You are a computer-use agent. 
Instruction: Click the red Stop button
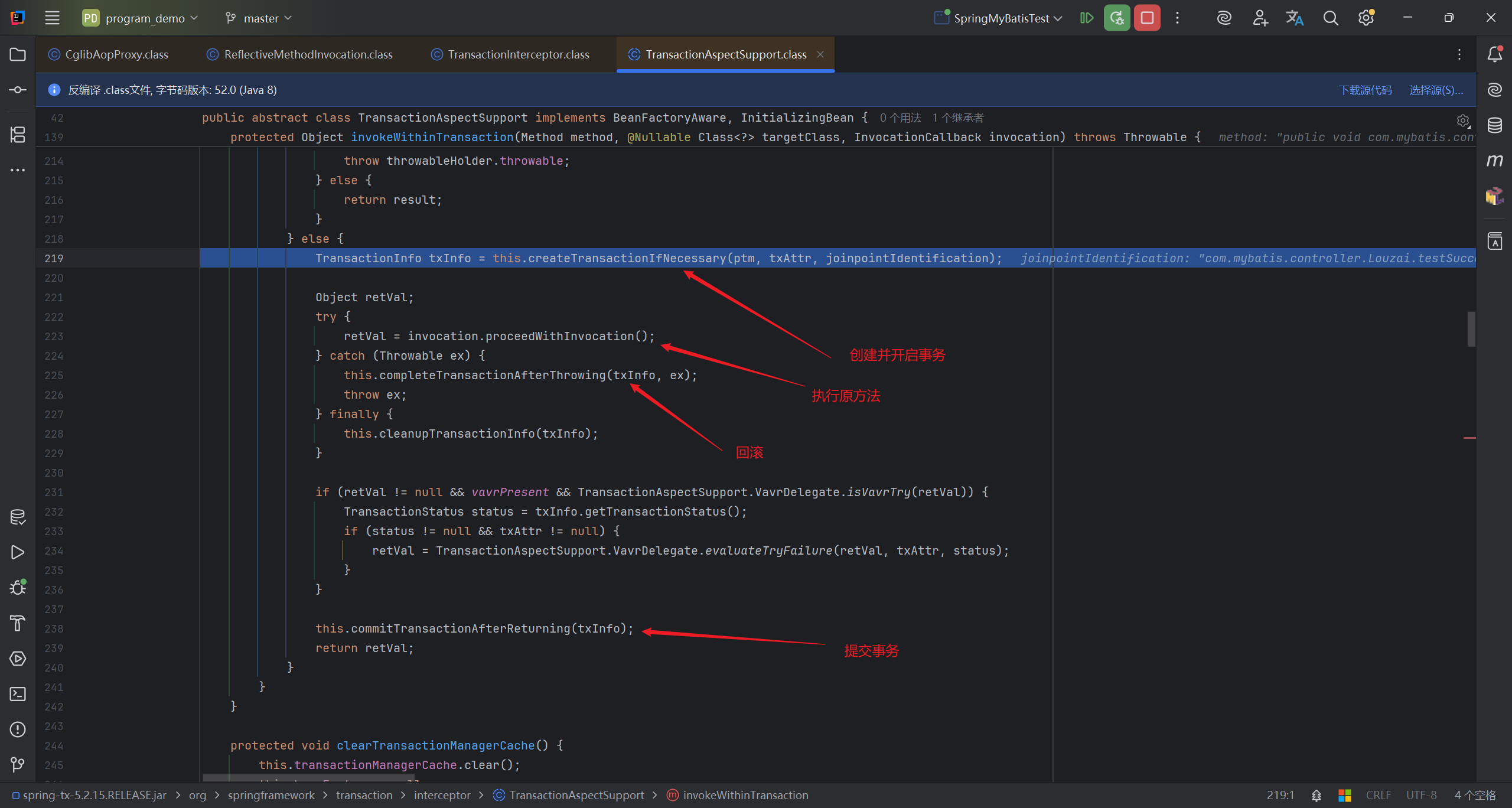coord(1147,18)
